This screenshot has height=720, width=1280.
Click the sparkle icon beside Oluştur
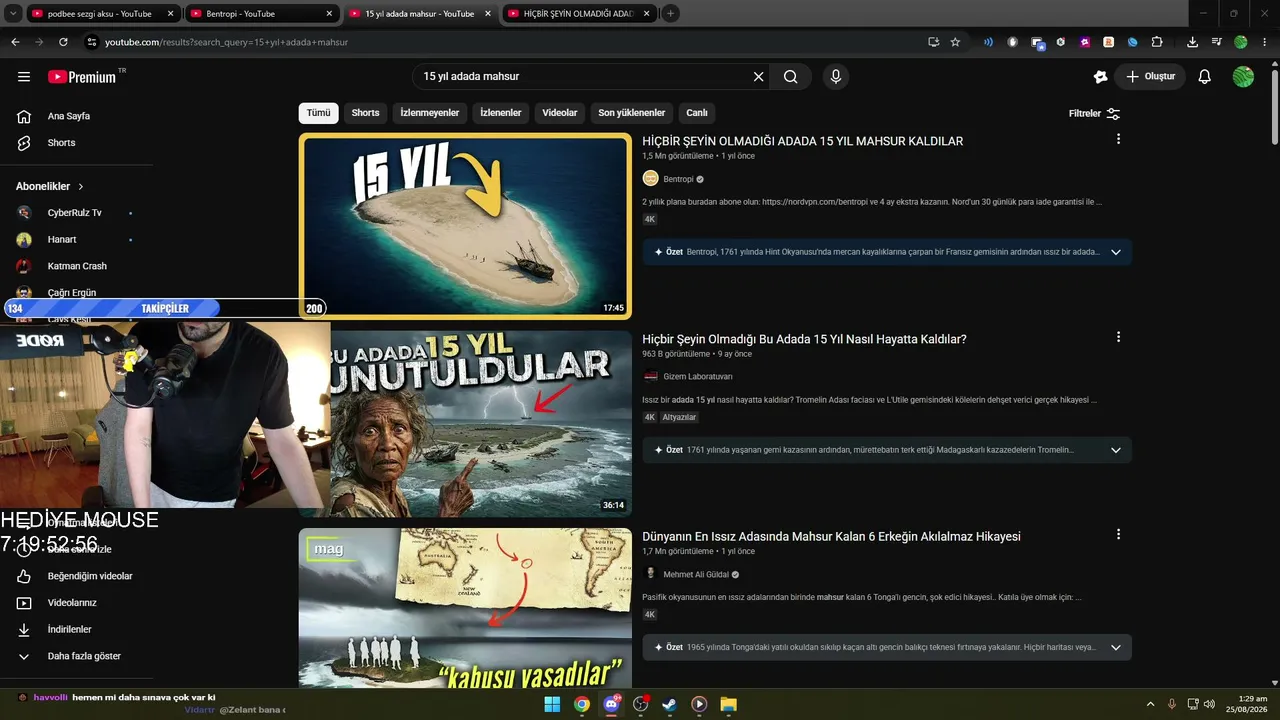(x=1101, y=77)
